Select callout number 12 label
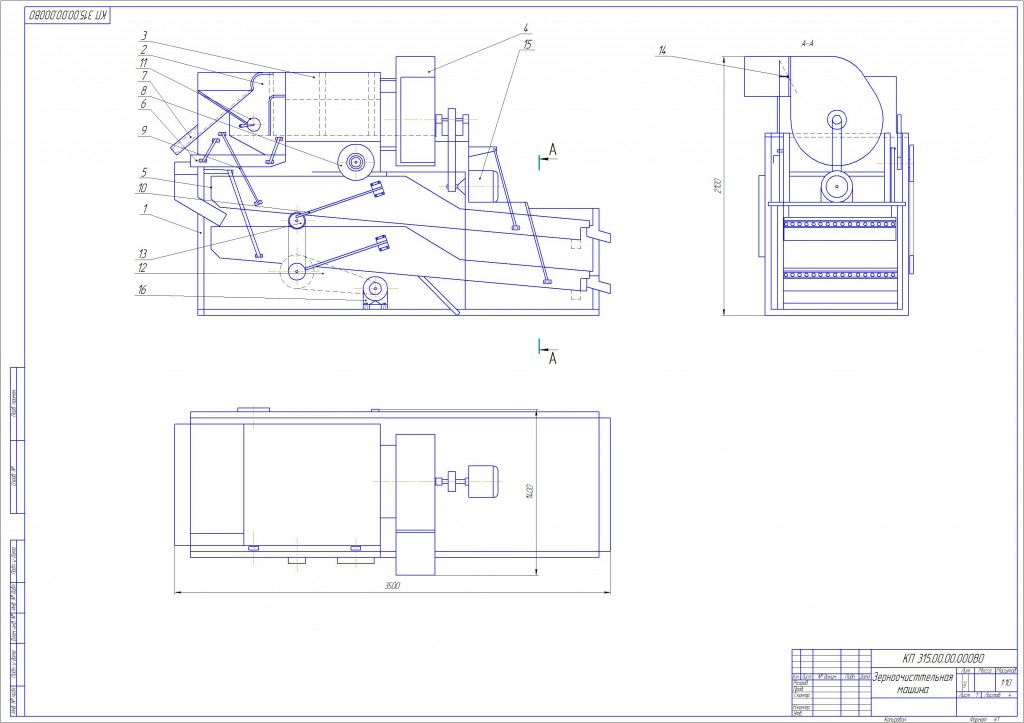This screenshot has height=723, width=1024. pos(143,267)
